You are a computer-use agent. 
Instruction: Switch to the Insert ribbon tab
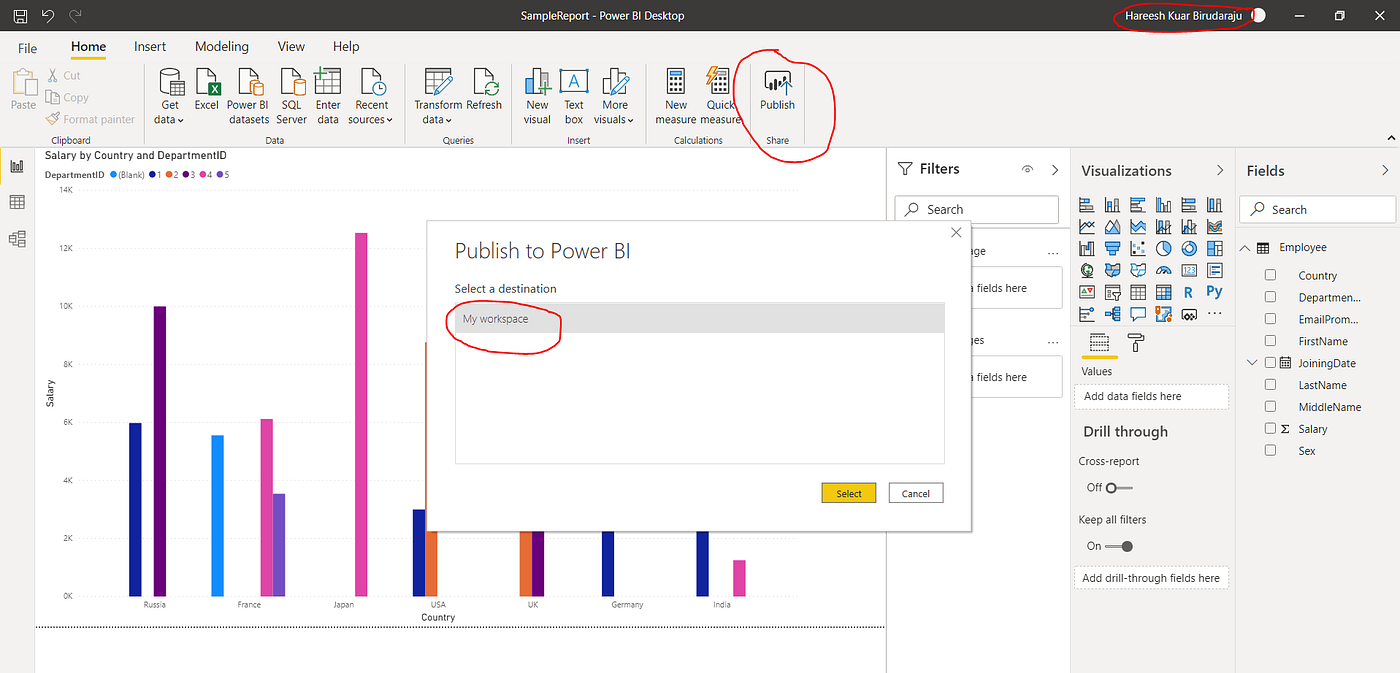click(x=150, y=46)
